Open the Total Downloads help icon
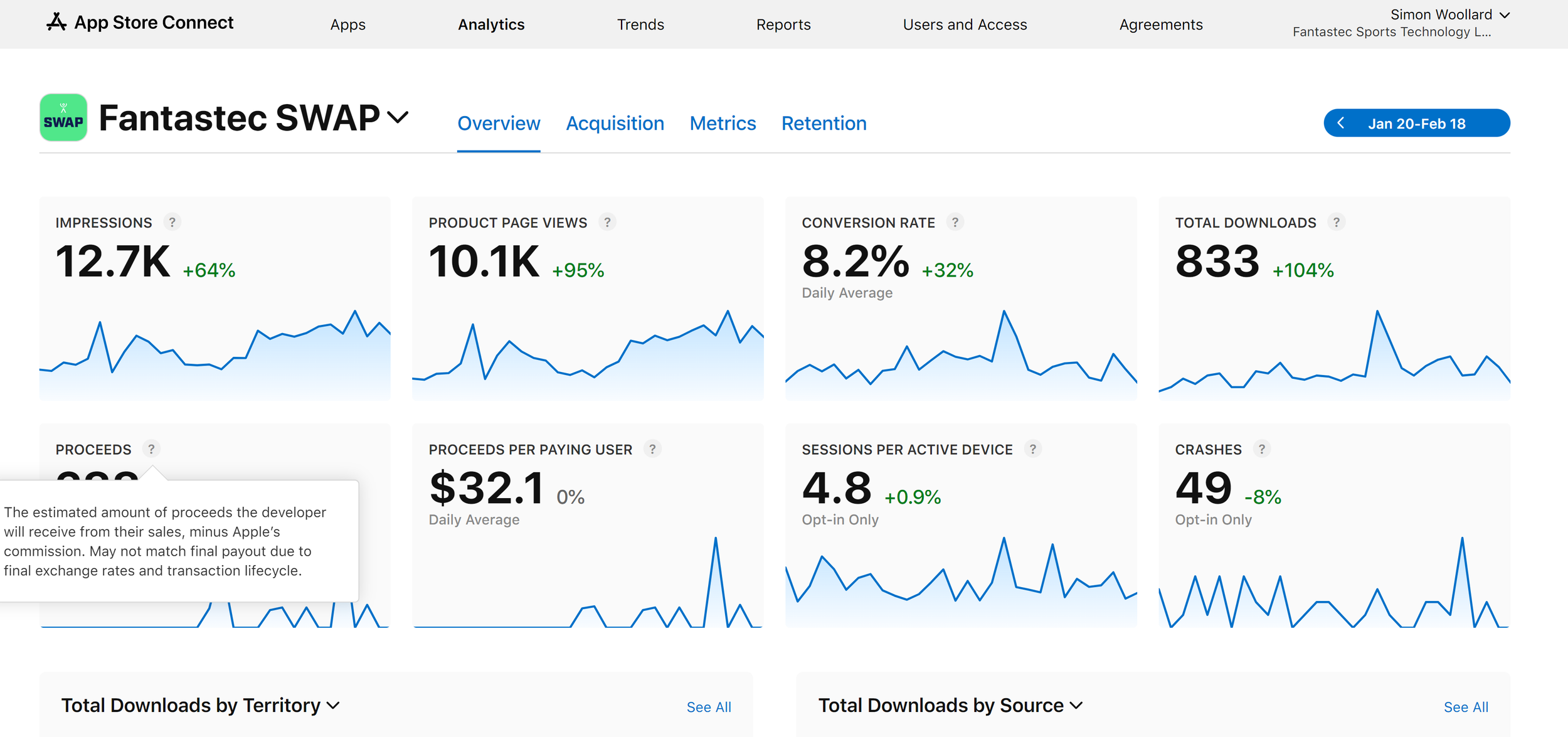The width and height of the screenshot is (1568, 737). pos(1337,222)
